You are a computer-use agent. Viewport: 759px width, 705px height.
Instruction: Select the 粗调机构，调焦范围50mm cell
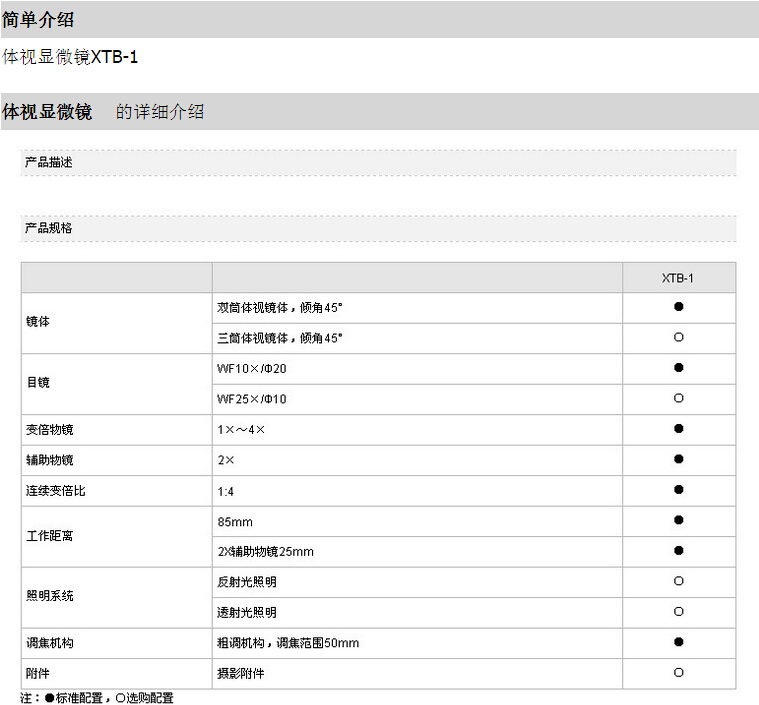point(417,644)
